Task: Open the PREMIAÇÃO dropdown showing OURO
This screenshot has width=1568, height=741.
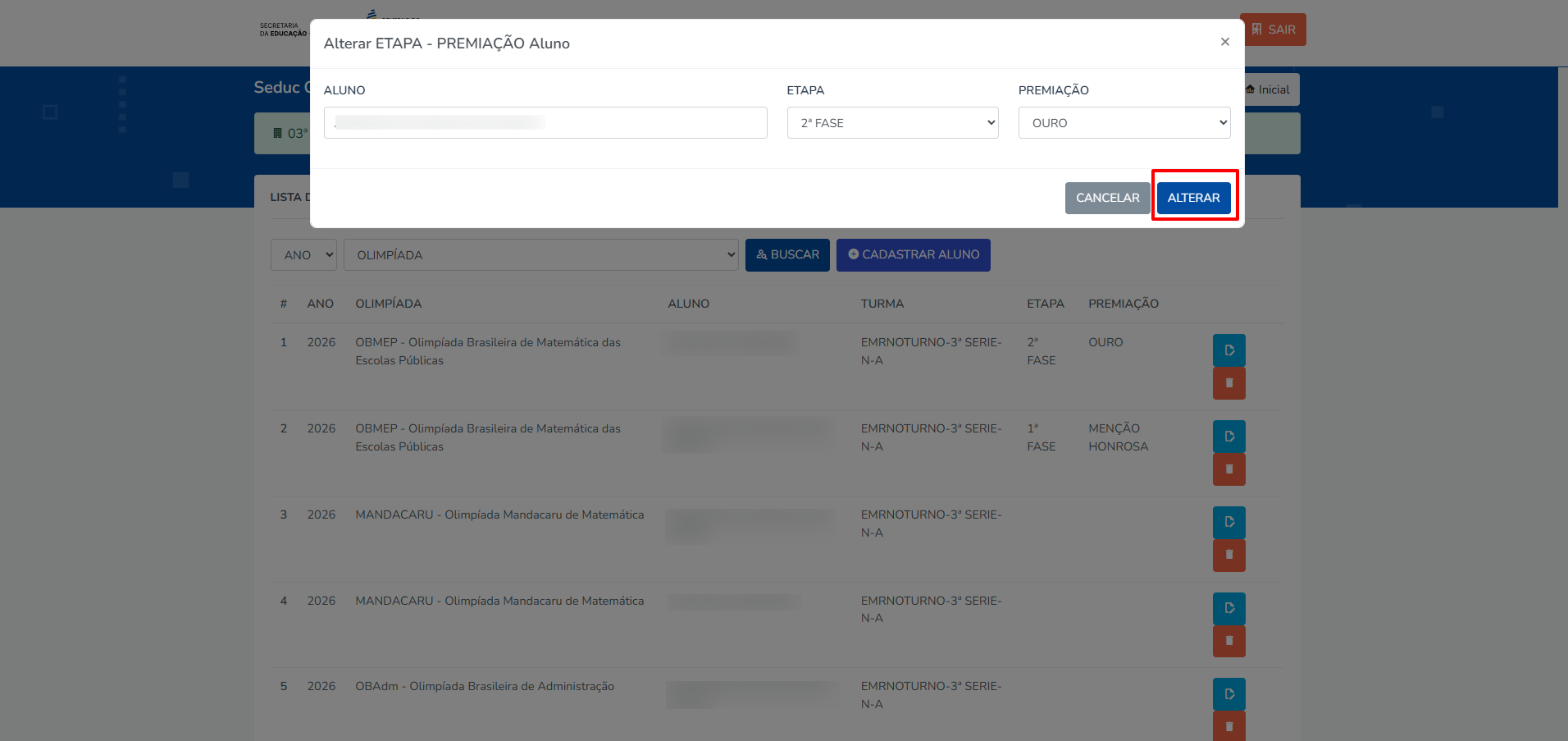Action: coord(1124,123)
